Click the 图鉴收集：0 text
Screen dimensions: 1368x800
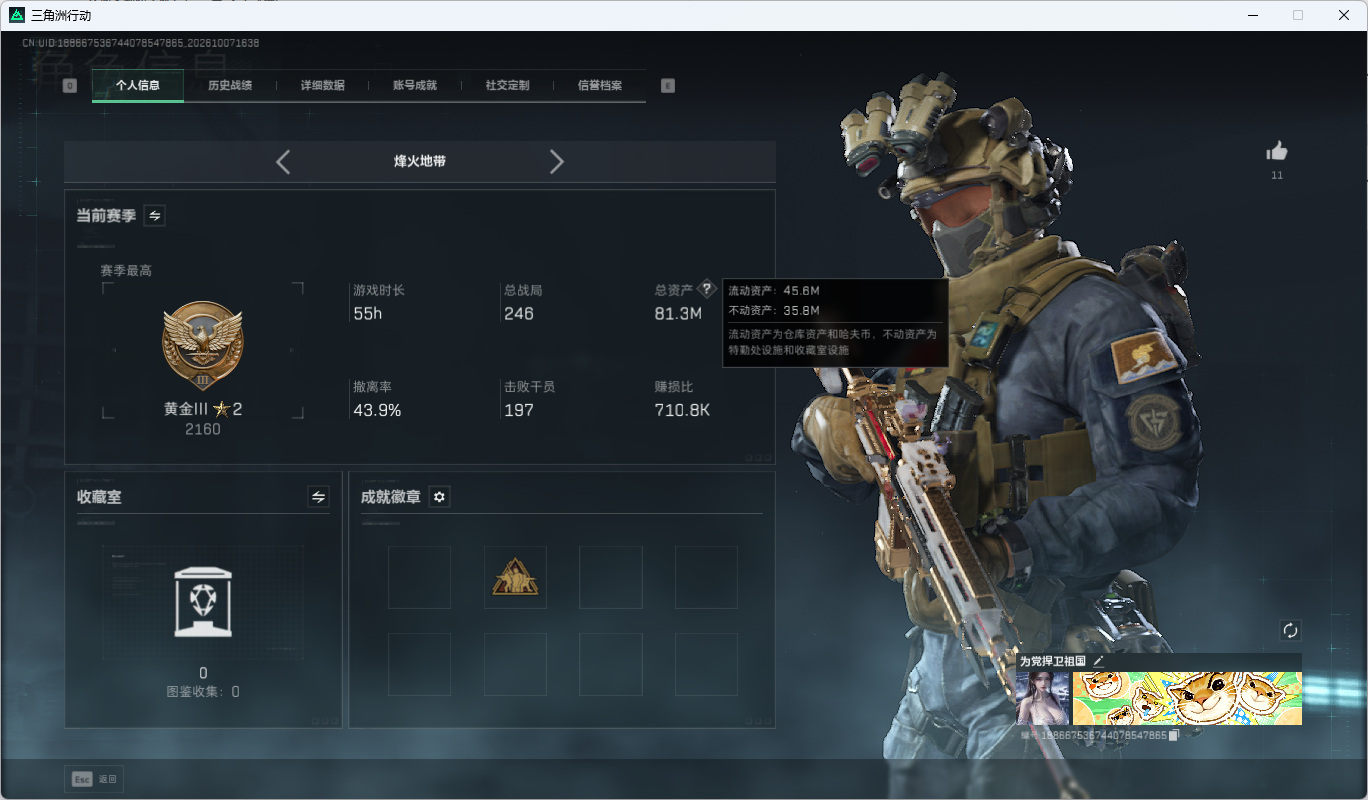point(203,691)
